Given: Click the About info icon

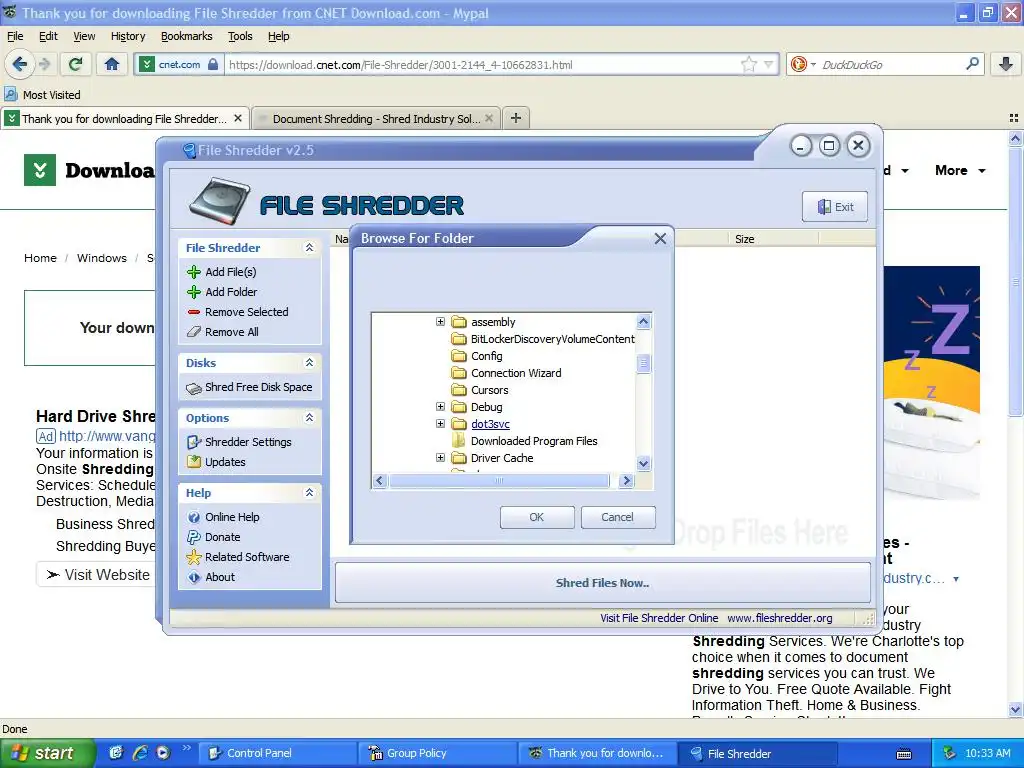Looking at the screenshot, I should (194, 577).
